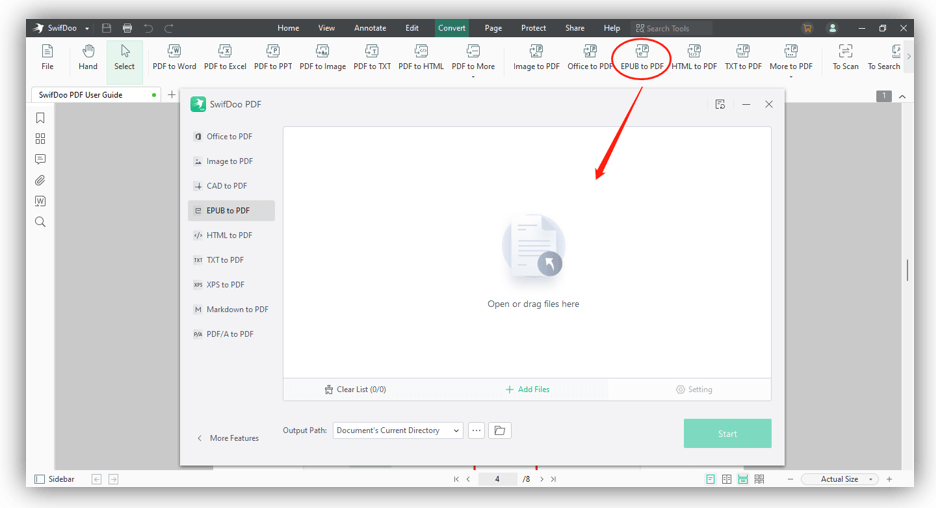Open HTML to PDF ribbon tool

(694, 57)
